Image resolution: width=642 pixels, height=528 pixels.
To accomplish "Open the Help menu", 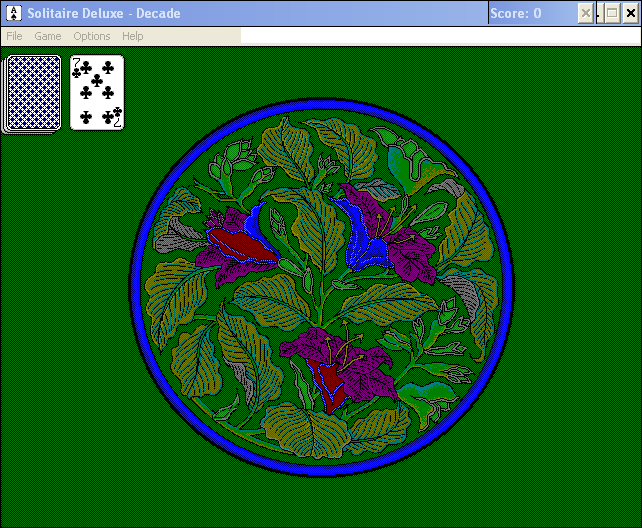I will tap(132, 36).
